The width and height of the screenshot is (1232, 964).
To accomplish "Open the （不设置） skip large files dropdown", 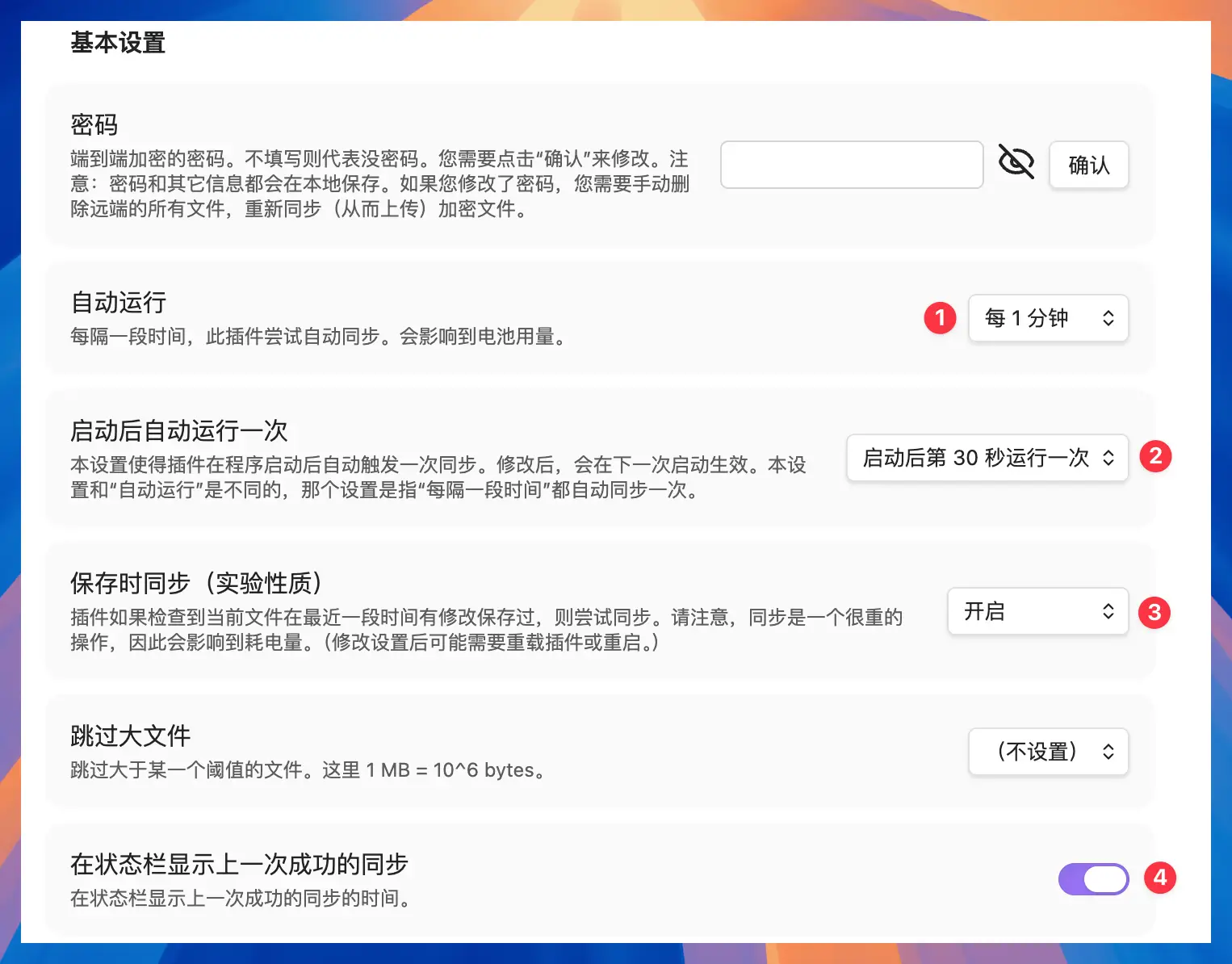I will tap(1049, 752).
